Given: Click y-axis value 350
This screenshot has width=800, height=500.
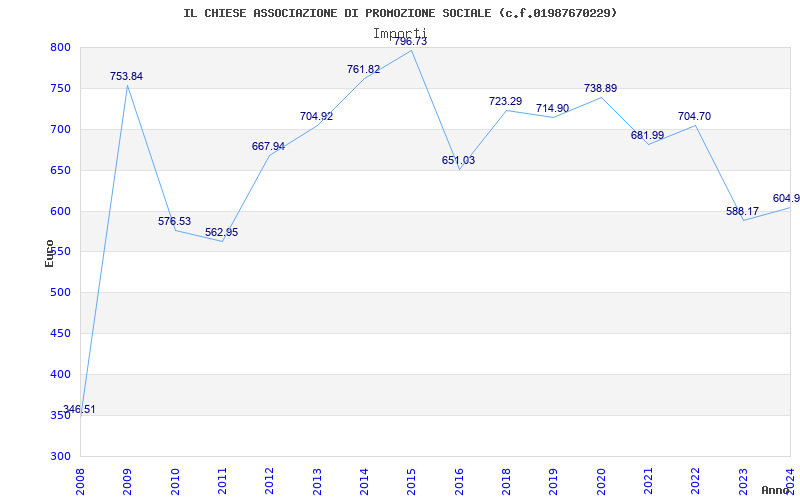Looking at the screenshot, I should click(x=60, y=415).
